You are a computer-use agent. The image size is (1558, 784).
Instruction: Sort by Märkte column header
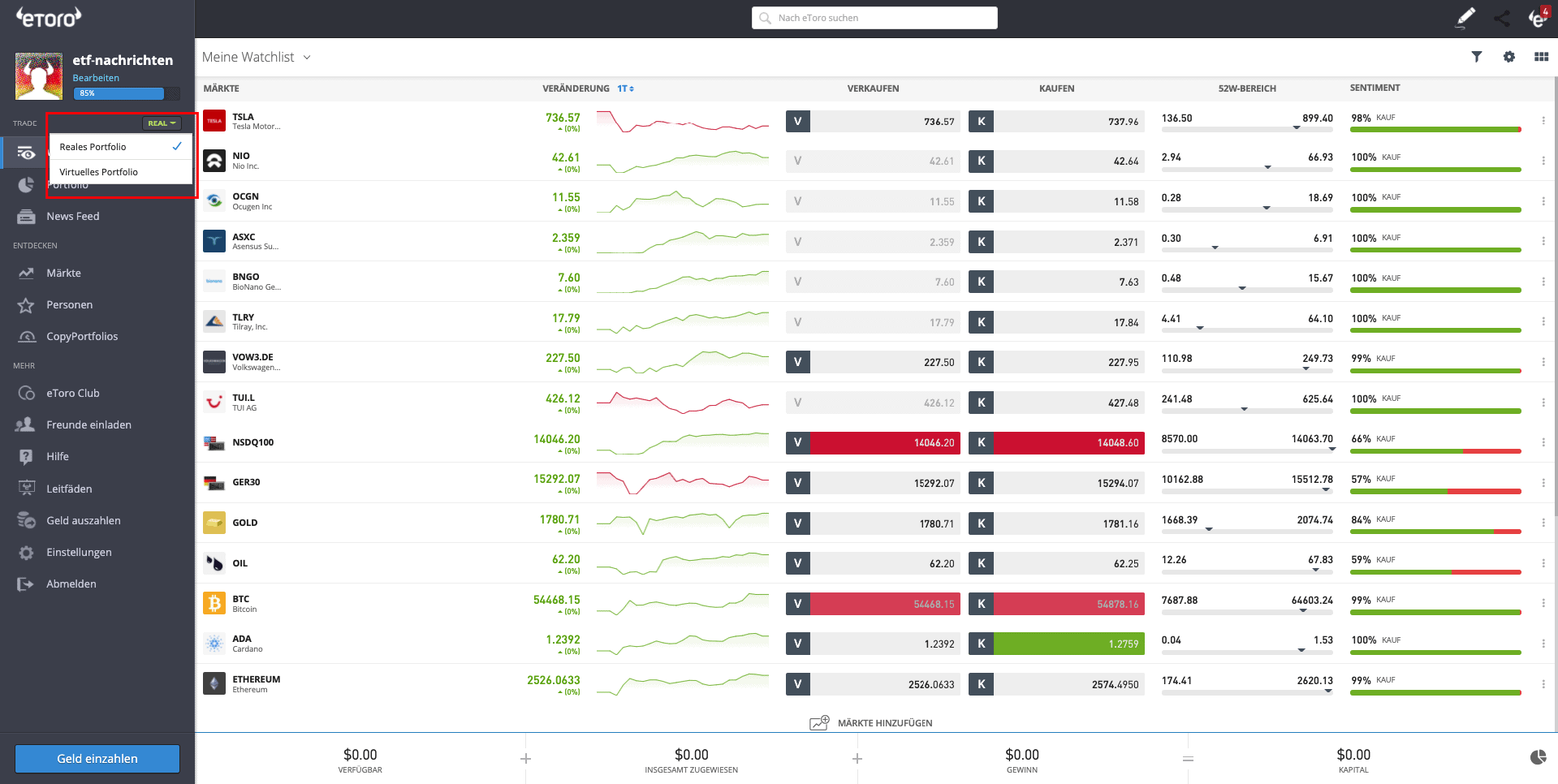pyautogui.click(x=221, y=88)
